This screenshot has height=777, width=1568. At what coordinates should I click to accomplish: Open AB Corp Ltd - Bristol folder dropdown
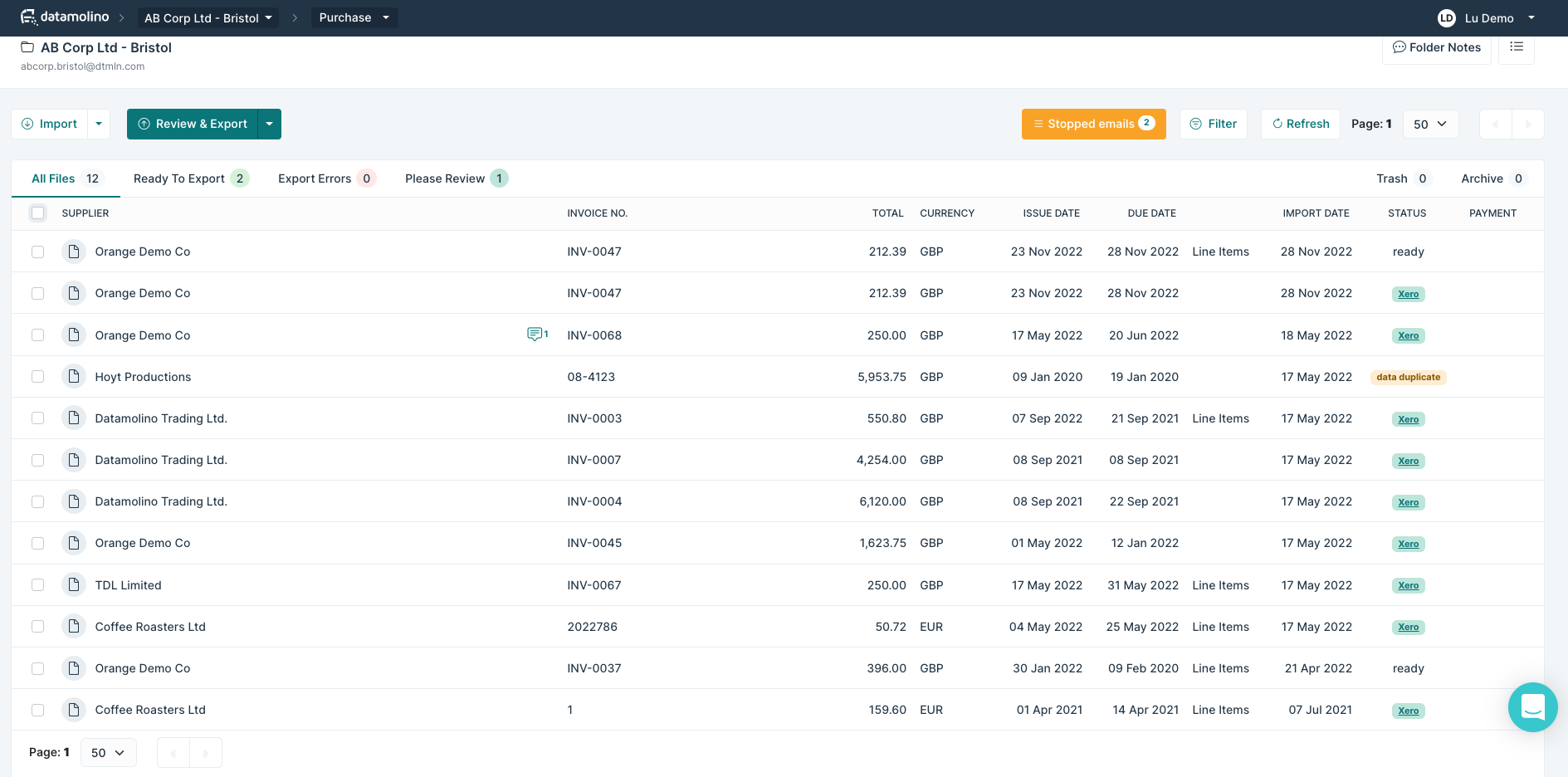208,17
